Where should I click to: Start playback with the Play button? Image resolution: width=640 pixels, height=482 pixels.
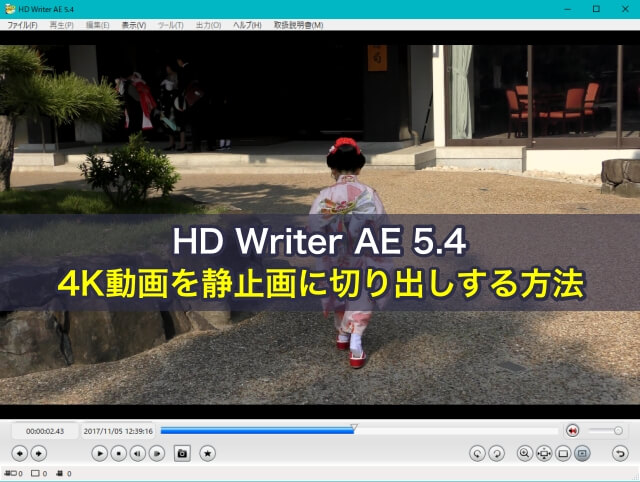point(100,453)
